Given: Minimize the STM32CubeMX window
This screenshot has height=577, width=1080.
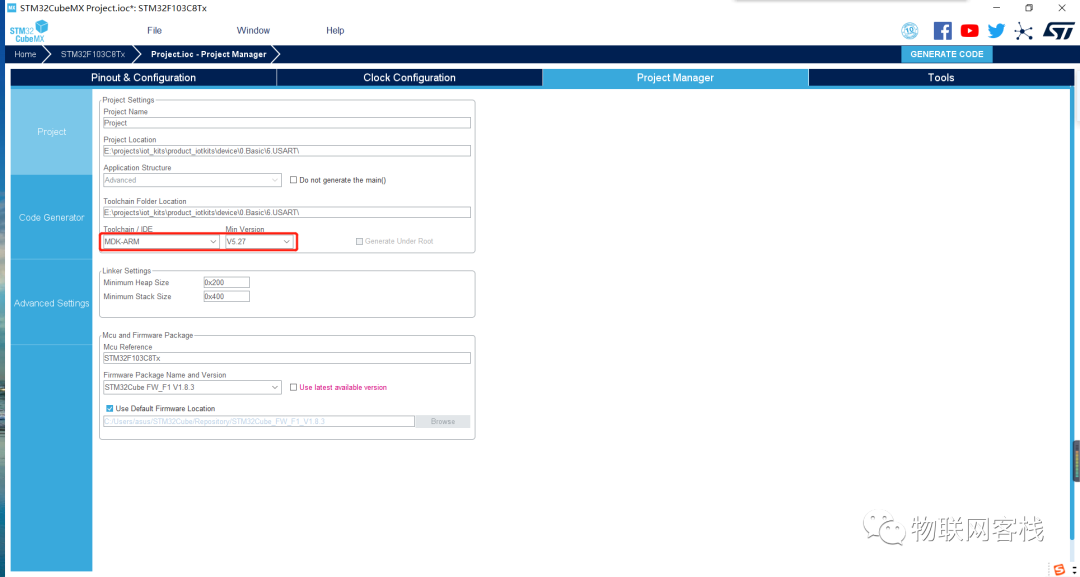Looking at the screenshot, I should pos(997,8).
